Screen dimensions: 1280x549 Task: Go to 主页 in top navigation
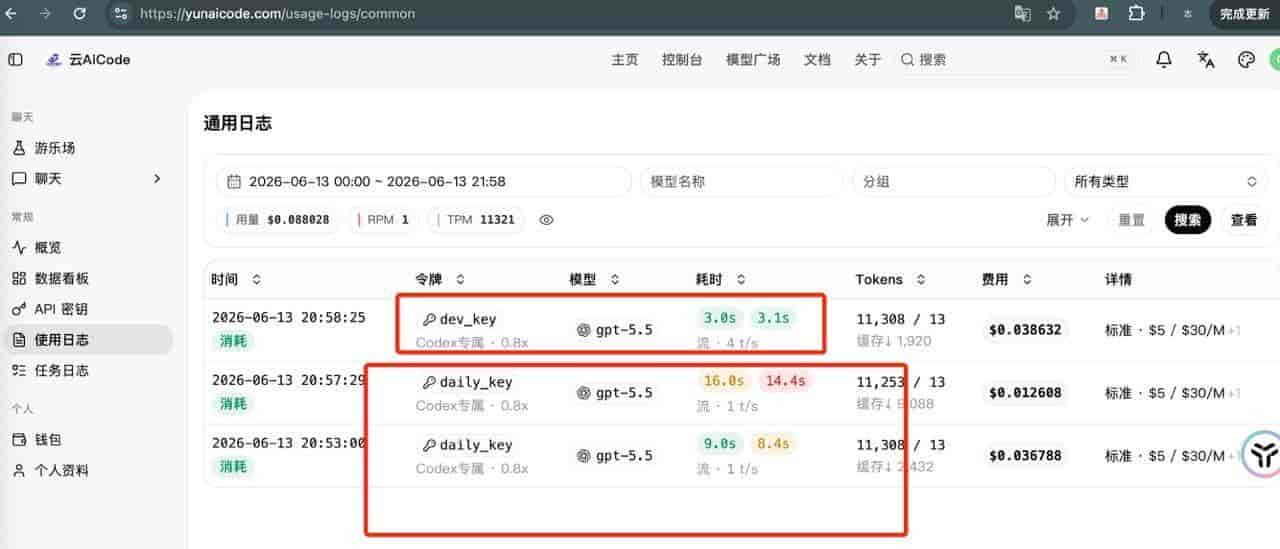click(625, 60)
